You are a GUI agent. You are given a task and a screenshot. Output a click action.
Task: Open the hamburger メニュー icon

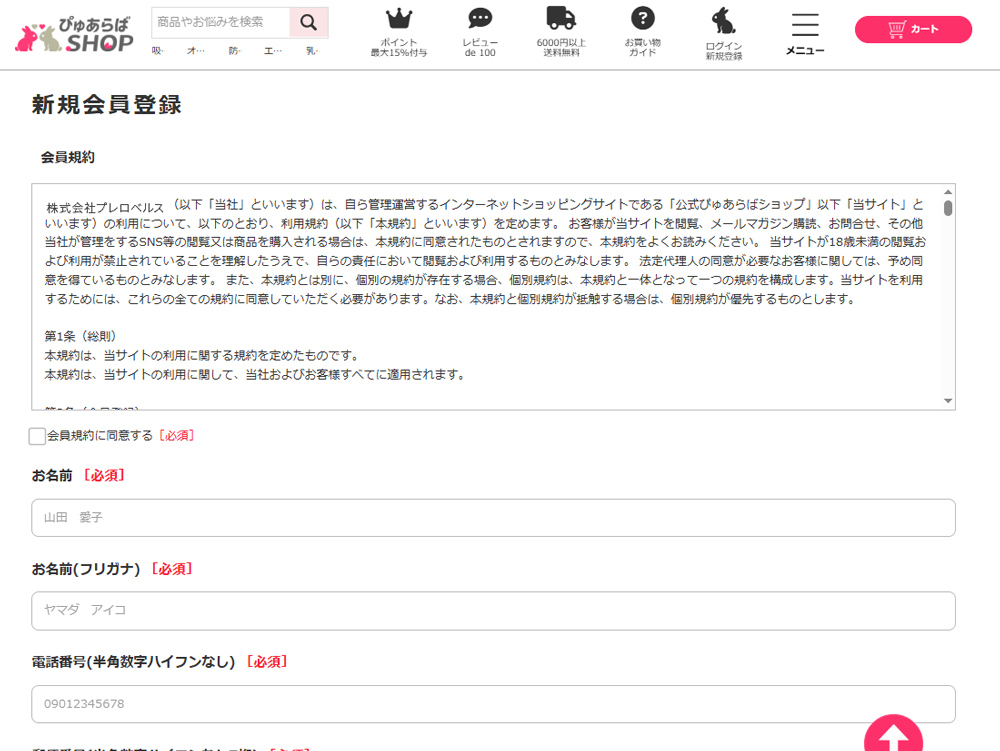pos(805,34)
